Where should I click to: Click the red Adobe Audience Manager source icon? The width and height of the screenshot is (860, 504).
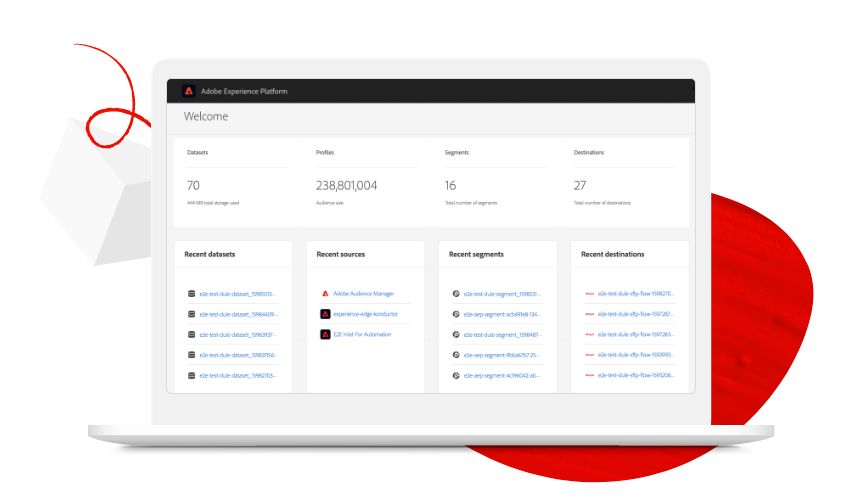325,294
